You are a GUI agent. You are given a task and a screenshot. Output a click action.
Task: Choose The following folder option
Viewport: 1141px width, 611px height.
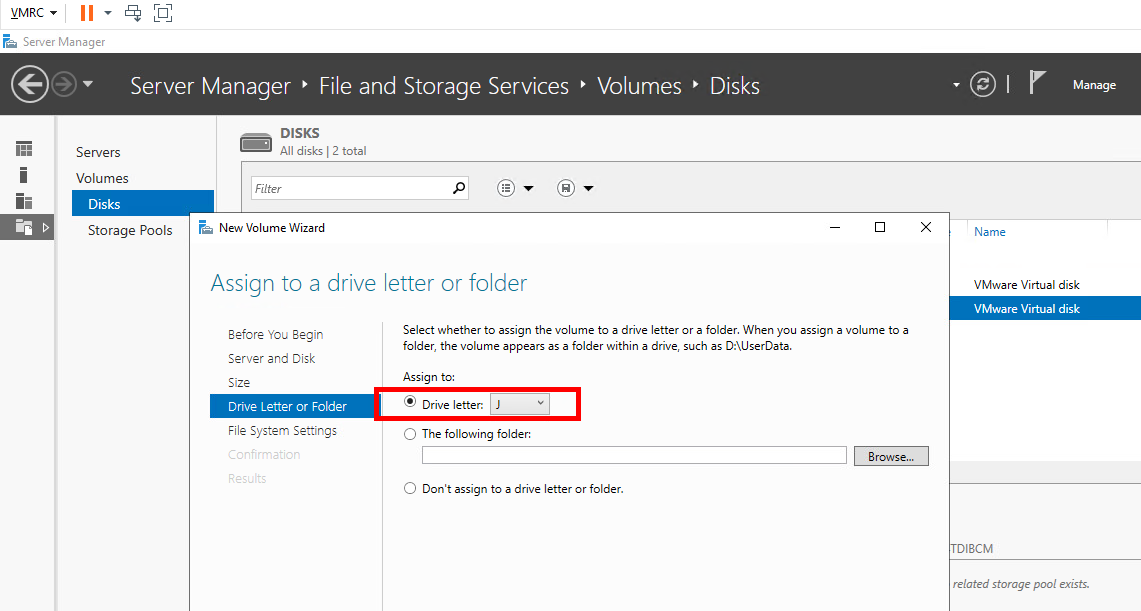tap(410, 434)
